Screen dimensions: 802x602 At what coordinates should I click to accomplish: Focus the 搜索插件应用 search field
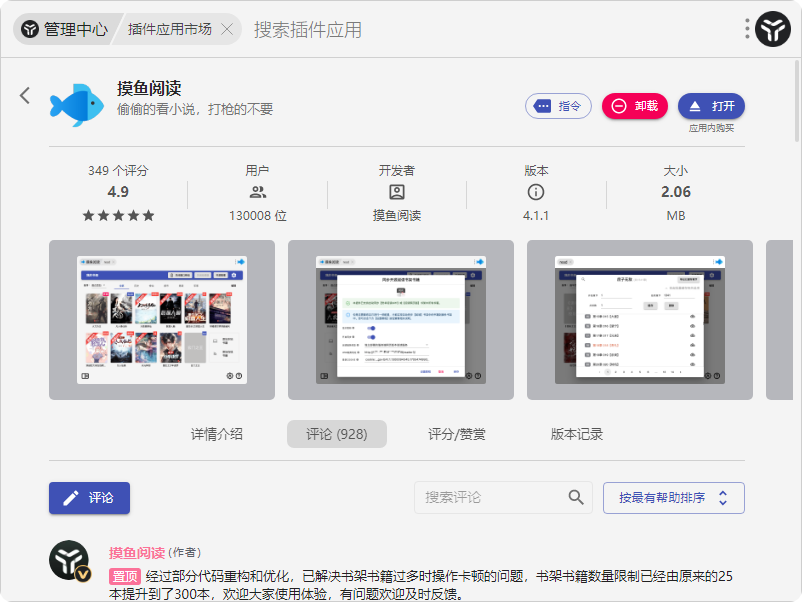pos(308,29)
